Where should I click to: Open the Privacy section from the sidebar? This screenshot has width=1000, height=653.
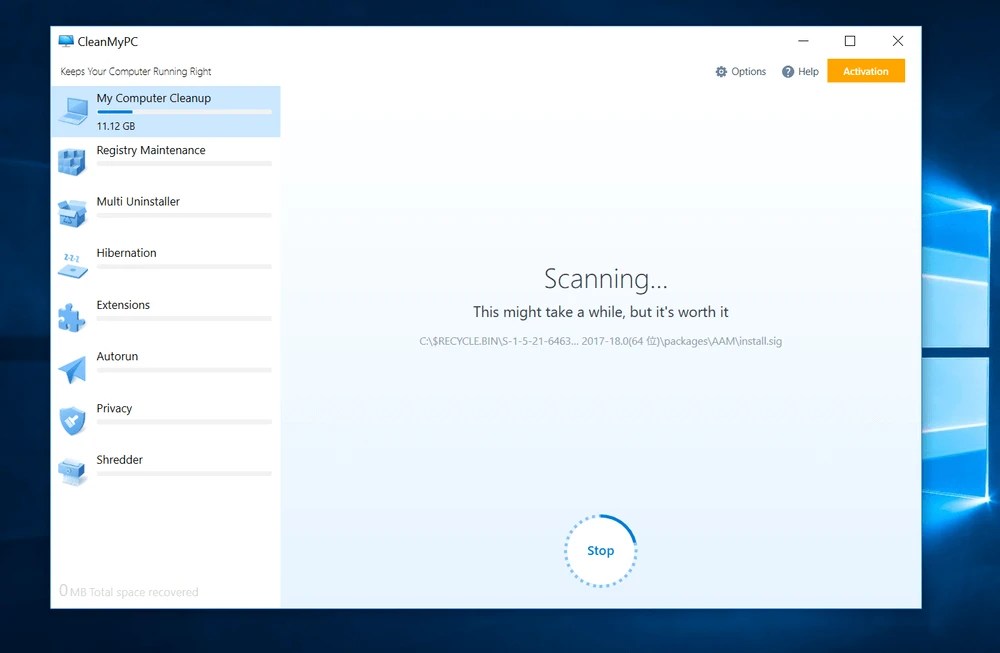tap(114, 408)
